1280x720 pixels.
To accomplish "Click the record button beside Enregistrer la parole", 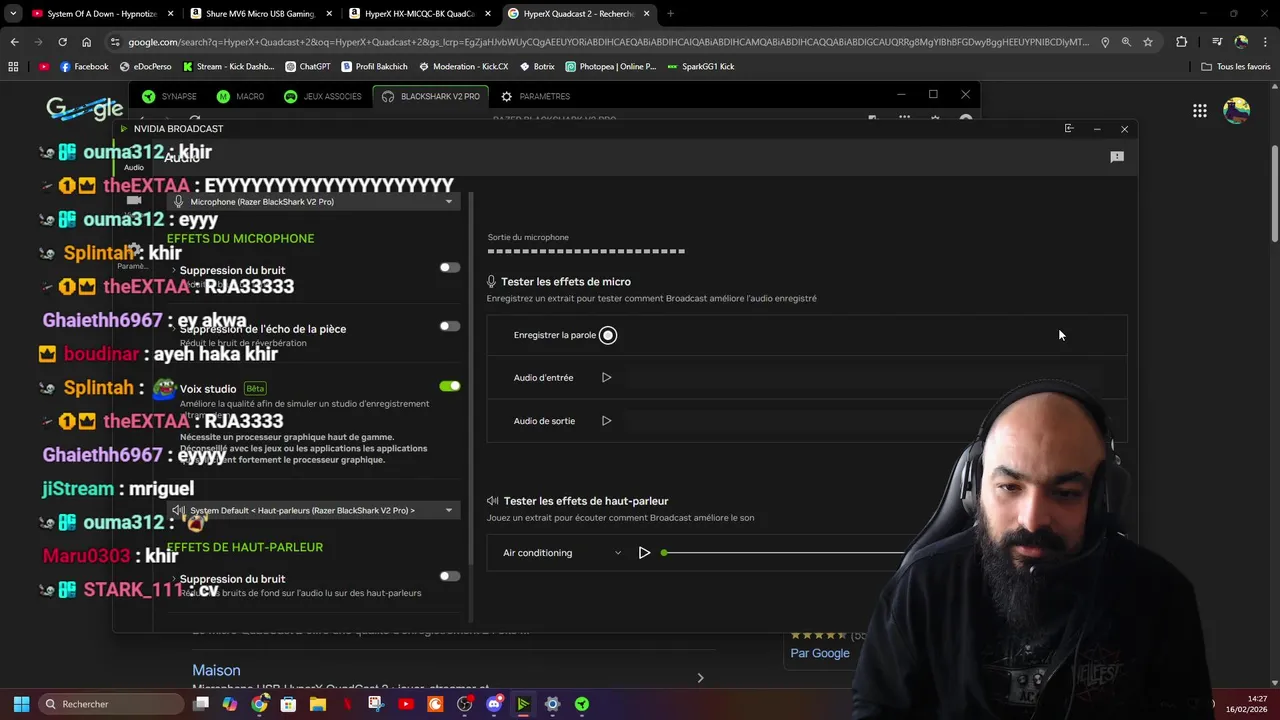I will [608, 335].
